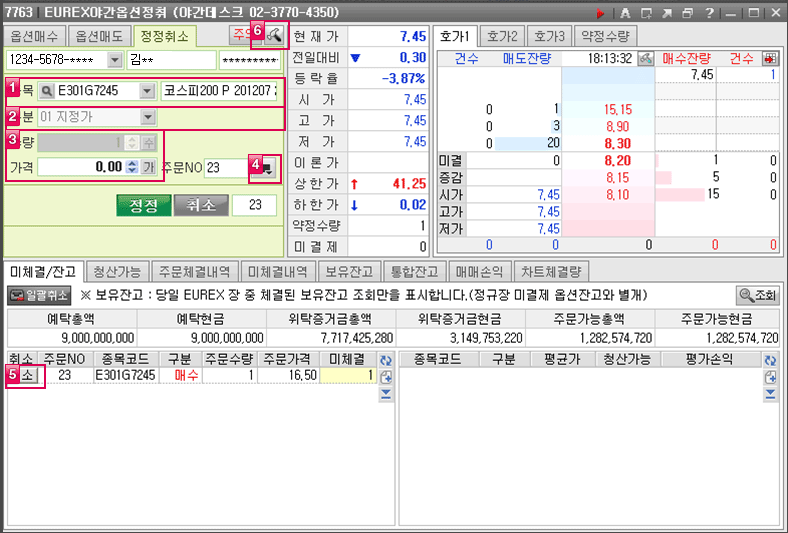Refresh the holdings table with blue arrows icon

(769, 360)
